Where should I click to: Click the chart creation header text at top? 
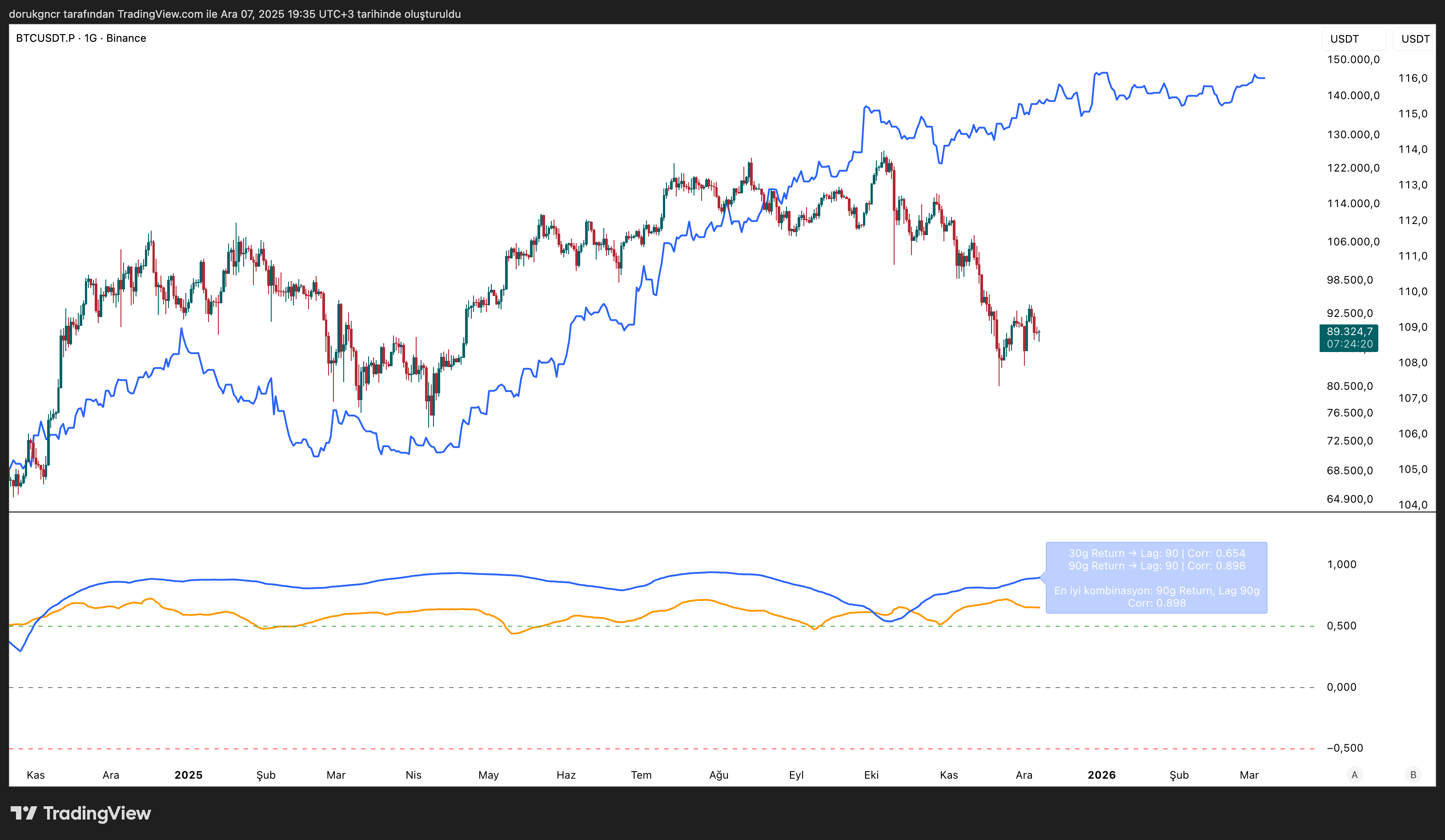[234, 14]
